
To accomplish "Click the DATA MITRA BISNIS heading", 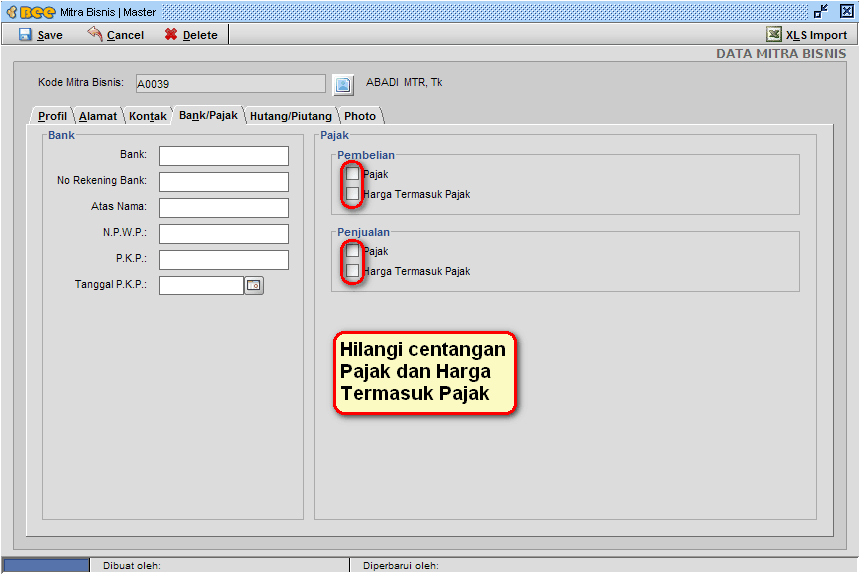I will [781, 54].
